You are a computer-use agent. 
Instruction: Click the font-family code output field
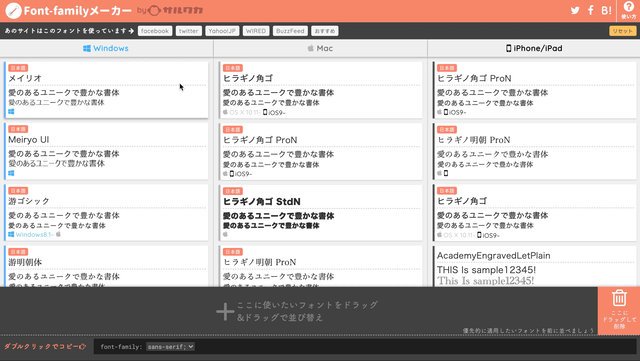click(x=365, y=347)
